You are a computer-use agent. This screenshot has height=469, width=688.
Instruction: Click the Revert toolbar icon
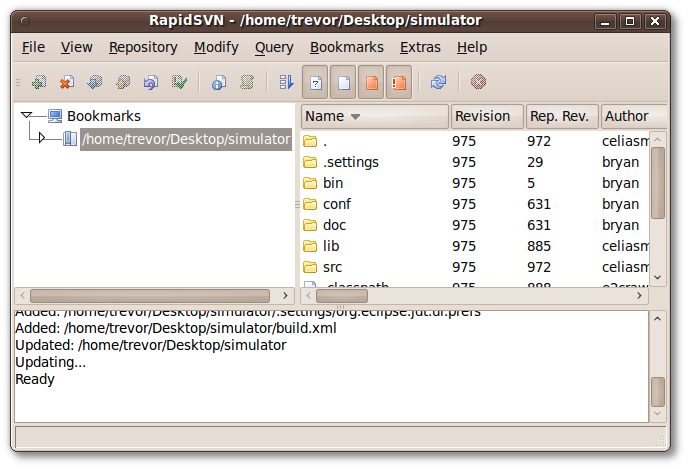[x=151, y=82]
